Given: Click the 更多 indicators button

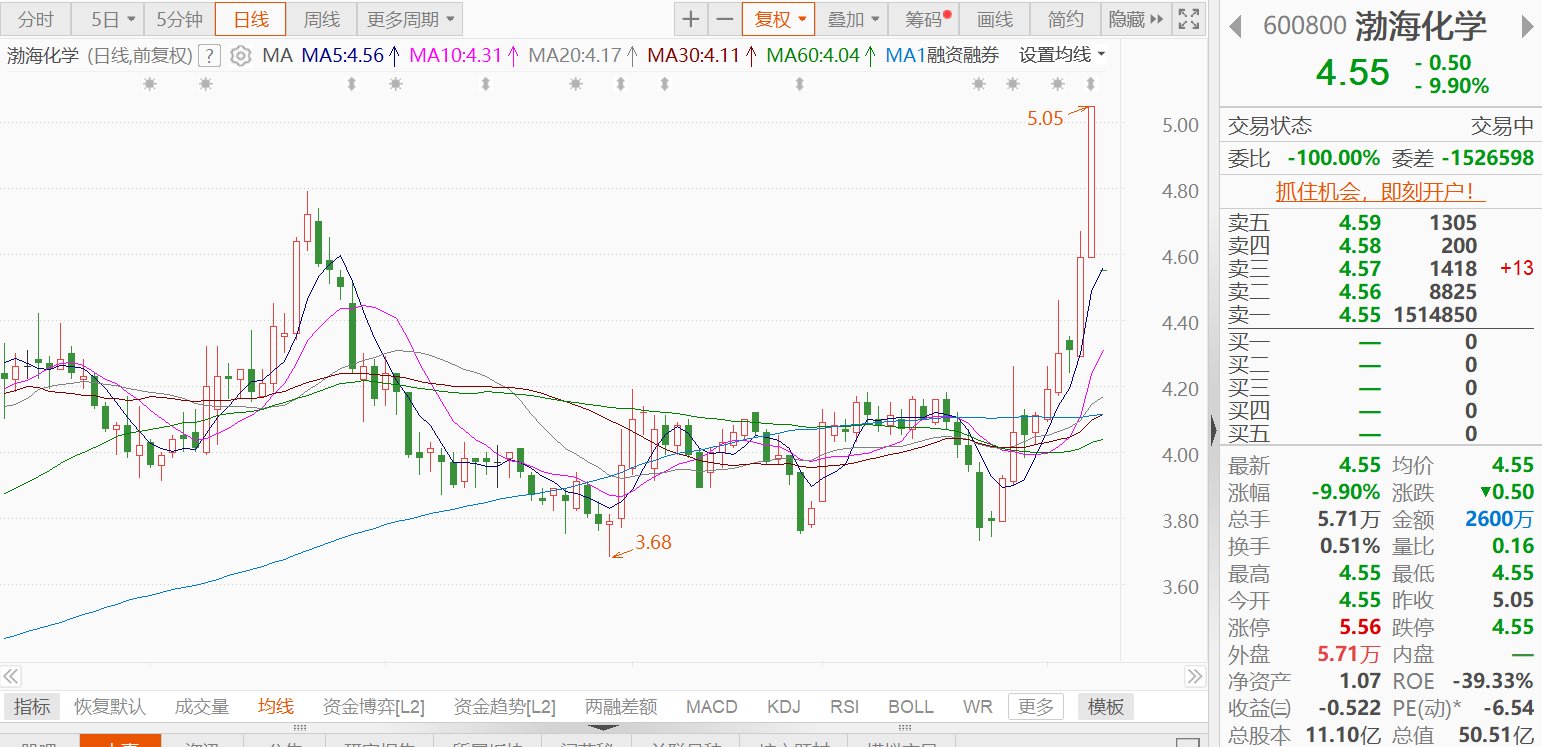Looking at the screenshot, I should tap(1035, 707).
